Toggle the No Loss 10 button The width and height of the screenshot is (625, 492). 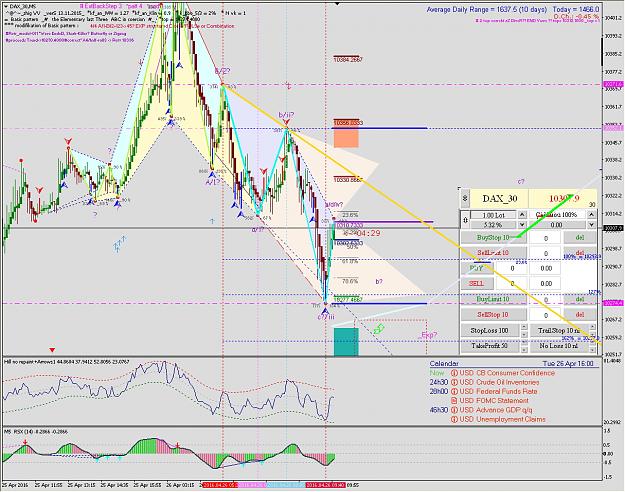[x=559, y=346]
